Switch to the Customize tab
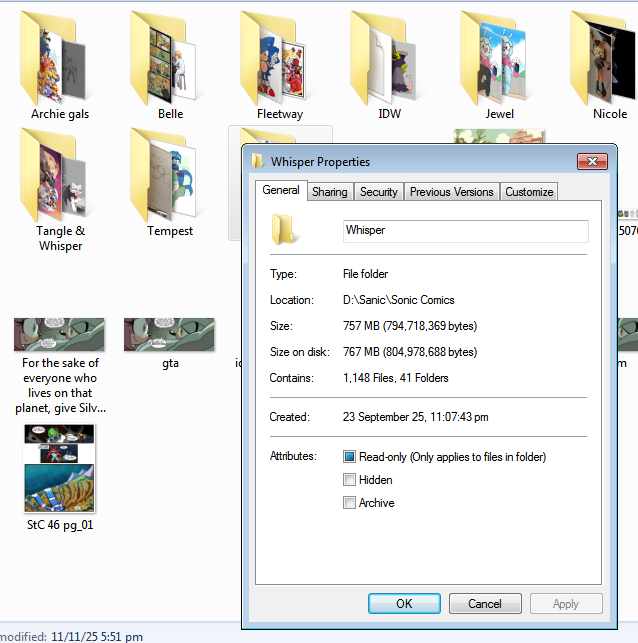 click(x=529, y=192)
